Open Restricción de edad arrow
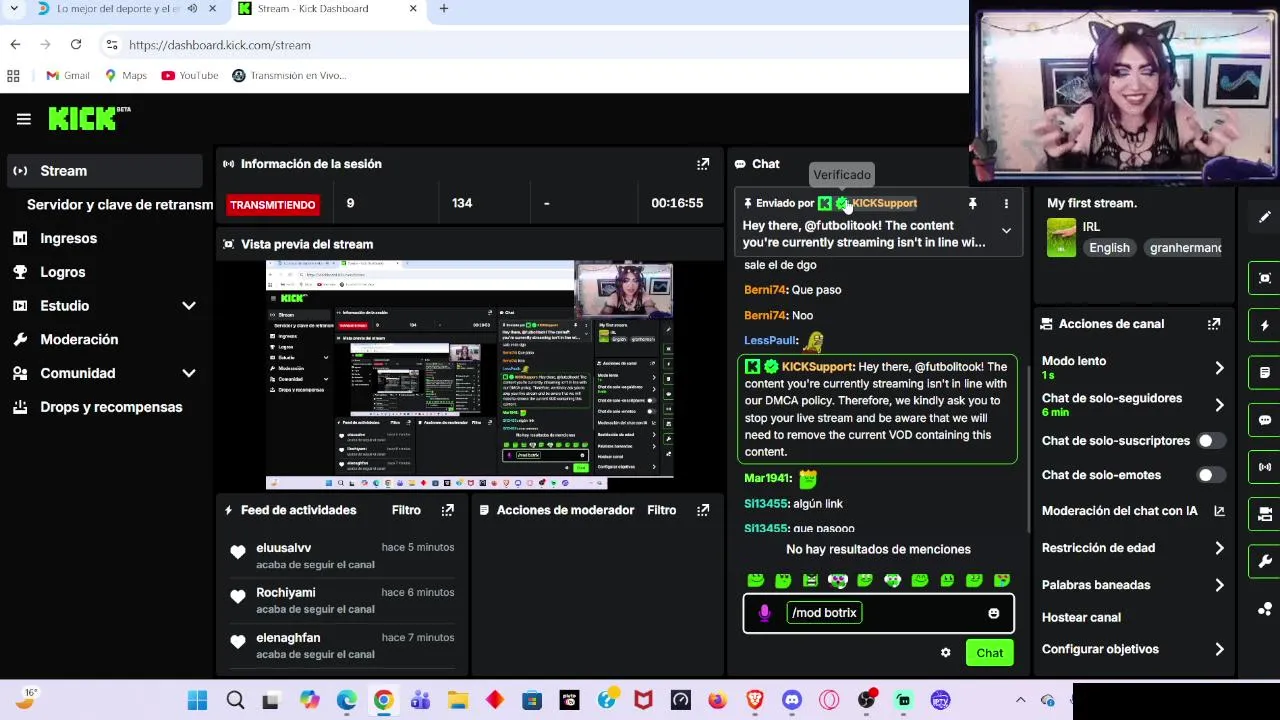The image size is (1280, 720). point(1219,548)
